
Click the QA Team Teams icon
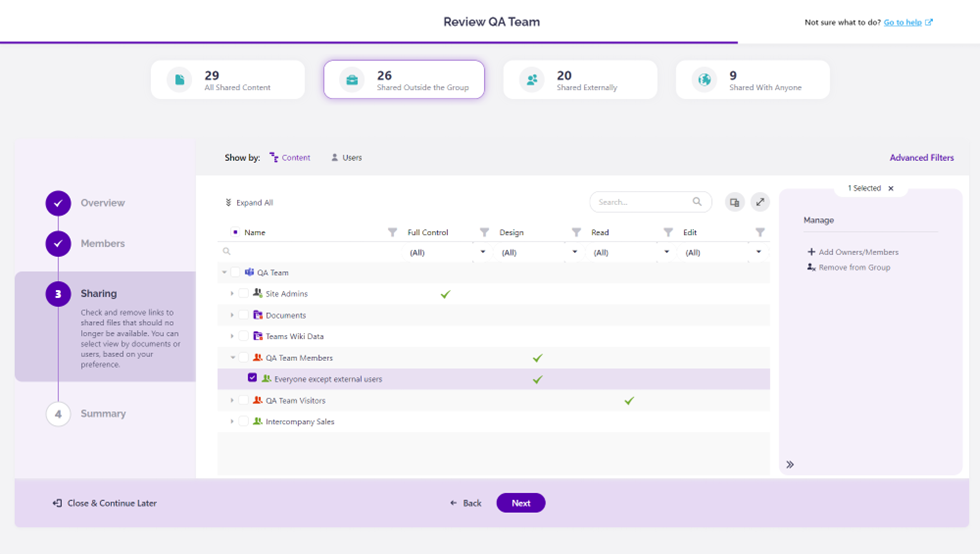pyautogui.click(x=249, y=272)
